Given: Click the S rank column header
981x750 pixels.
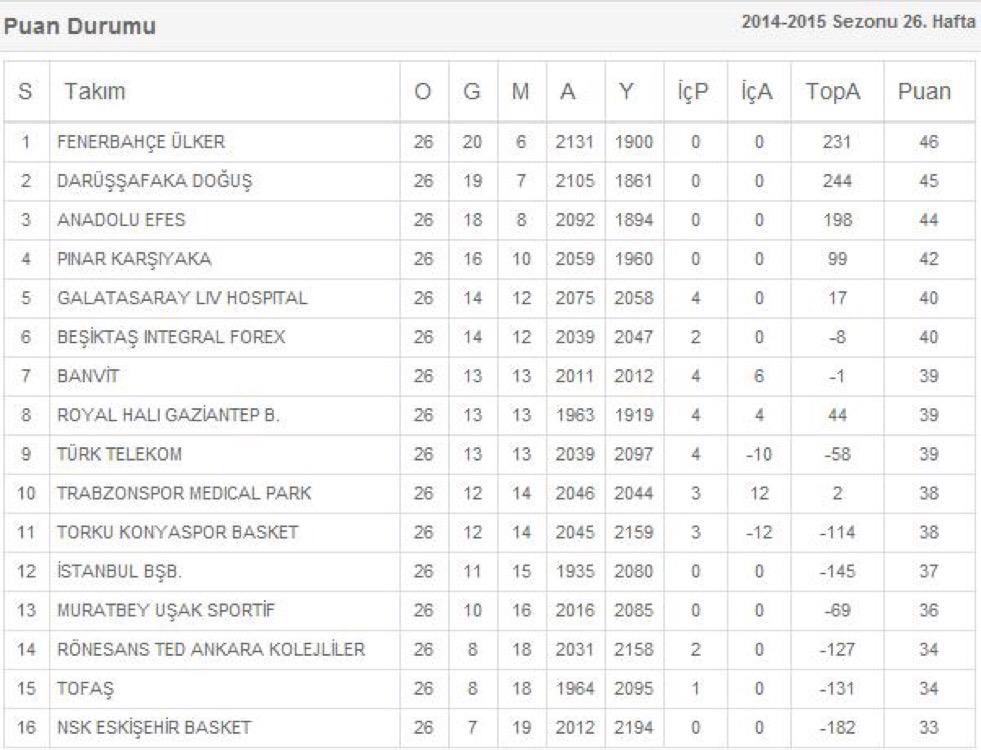Looking at the screenshot, I should tap(24, 92).
